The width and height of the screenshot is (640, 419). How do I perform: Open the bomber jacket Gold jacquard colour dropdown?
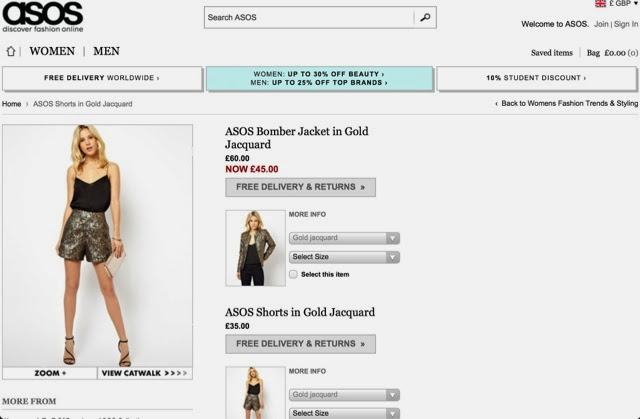[x=344, y=238]
